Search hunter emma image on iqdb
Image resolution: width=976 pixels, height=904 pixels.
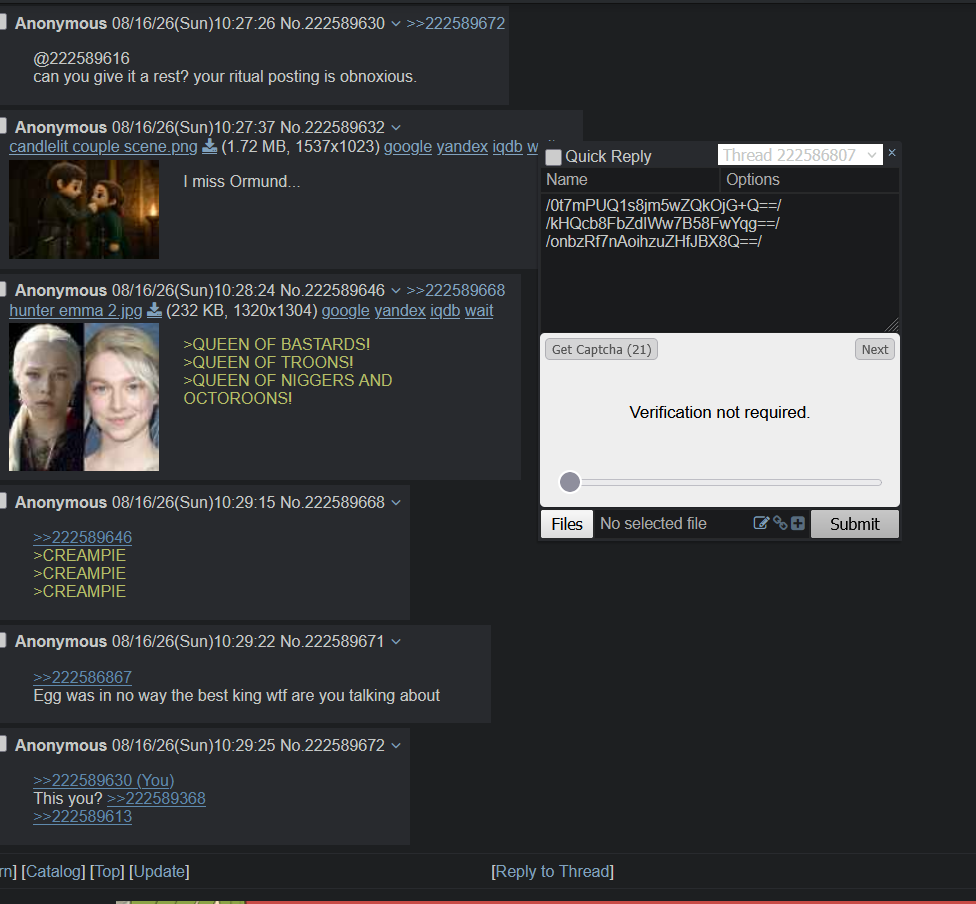(446, 310)
